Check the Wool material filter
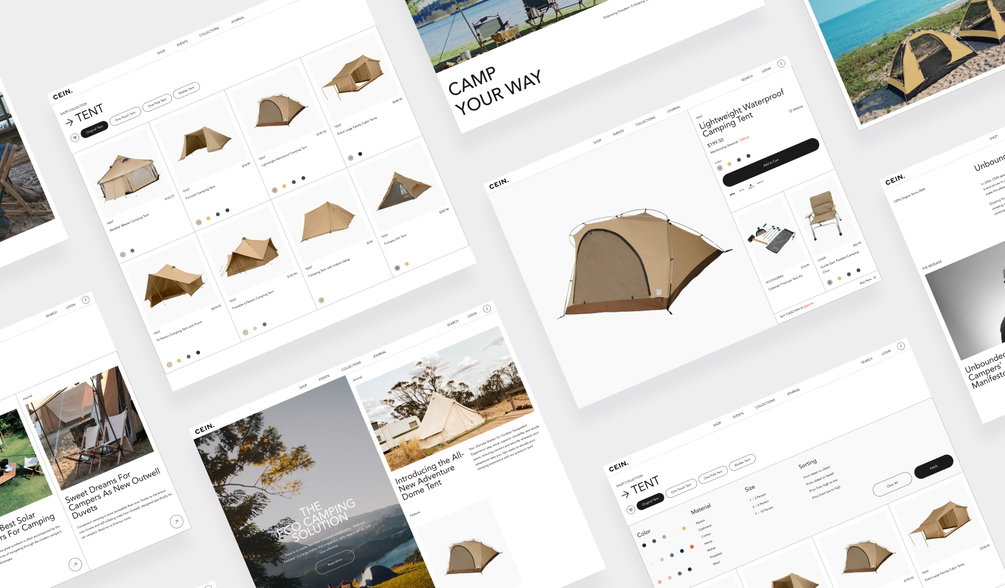This screenshot has height=588, width=1005. (x=716, y=562)
